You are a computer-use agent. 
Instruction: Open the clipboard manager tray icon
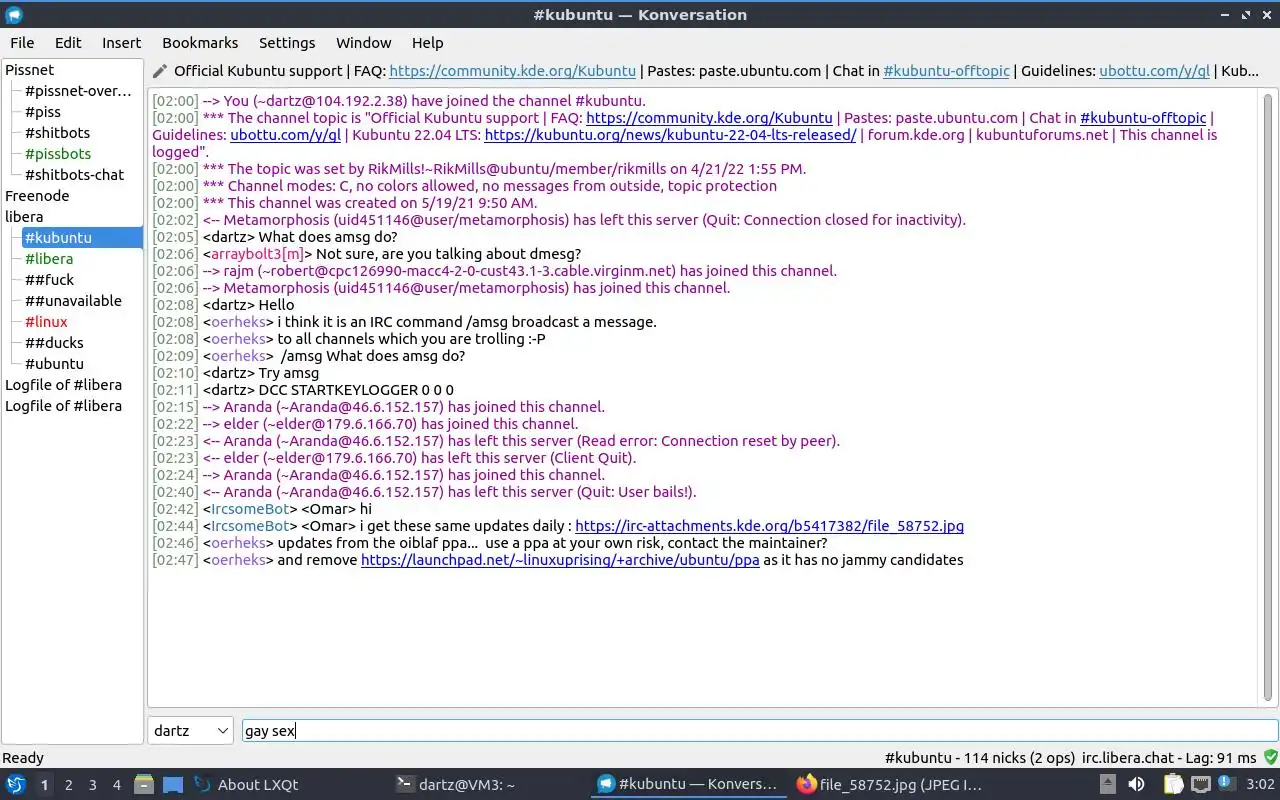[x=1173, y=785]
